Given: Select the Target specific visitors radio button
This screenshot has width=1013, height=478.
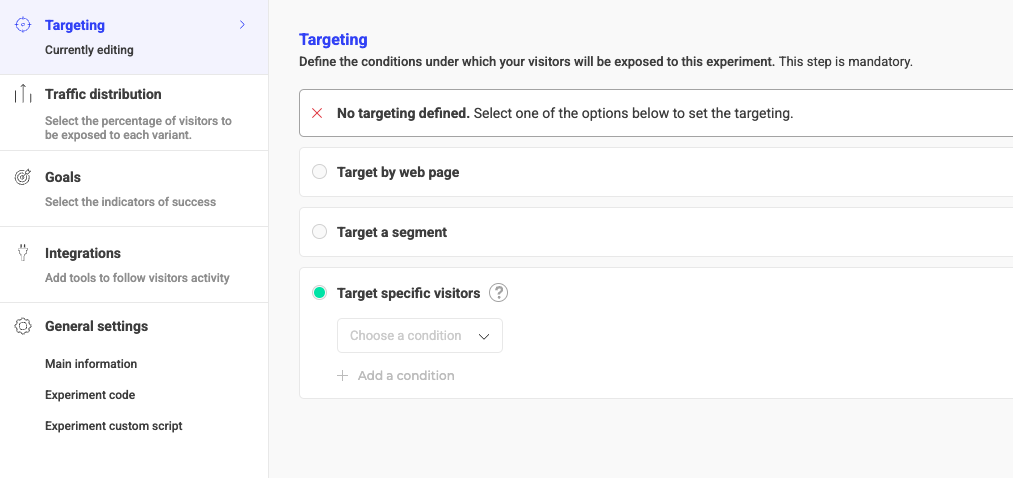Looking at the screenshot, I should tap(320, 293).
